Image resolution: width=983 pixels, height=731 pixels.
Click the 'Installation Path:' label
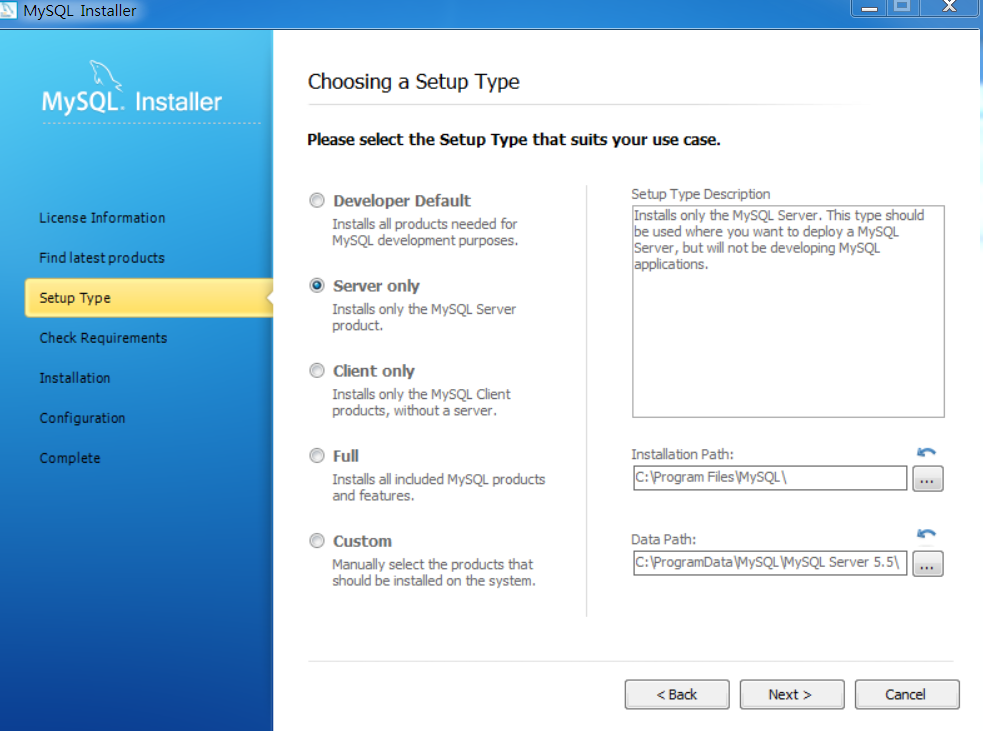682,455
